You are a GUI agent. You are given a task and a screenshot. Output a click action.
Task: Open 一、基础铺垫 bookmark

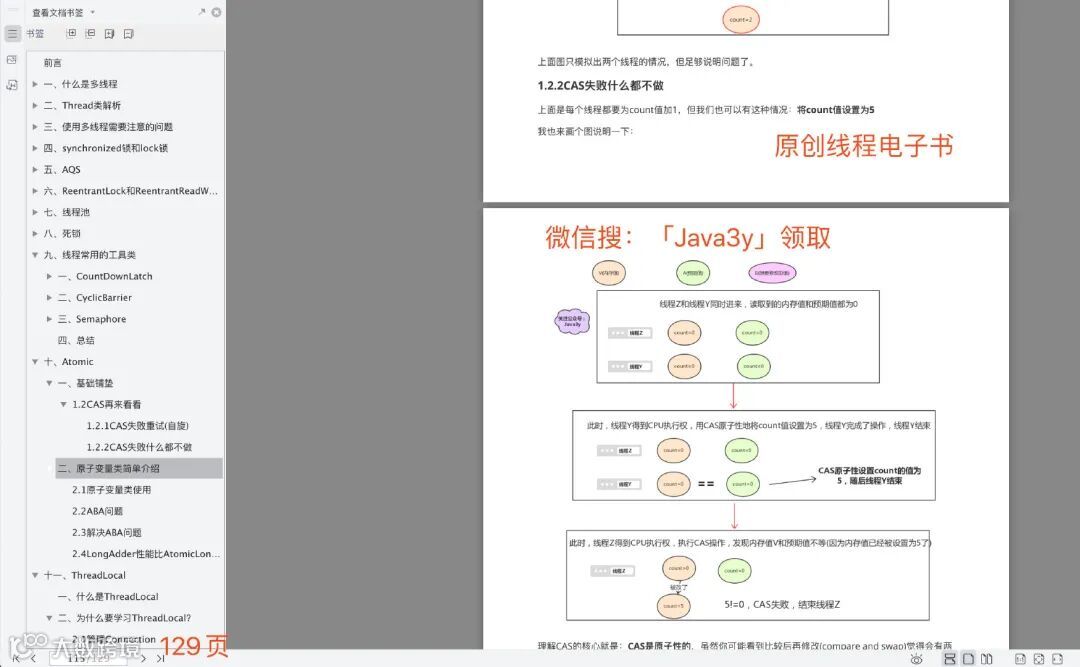tap(85, 383)
